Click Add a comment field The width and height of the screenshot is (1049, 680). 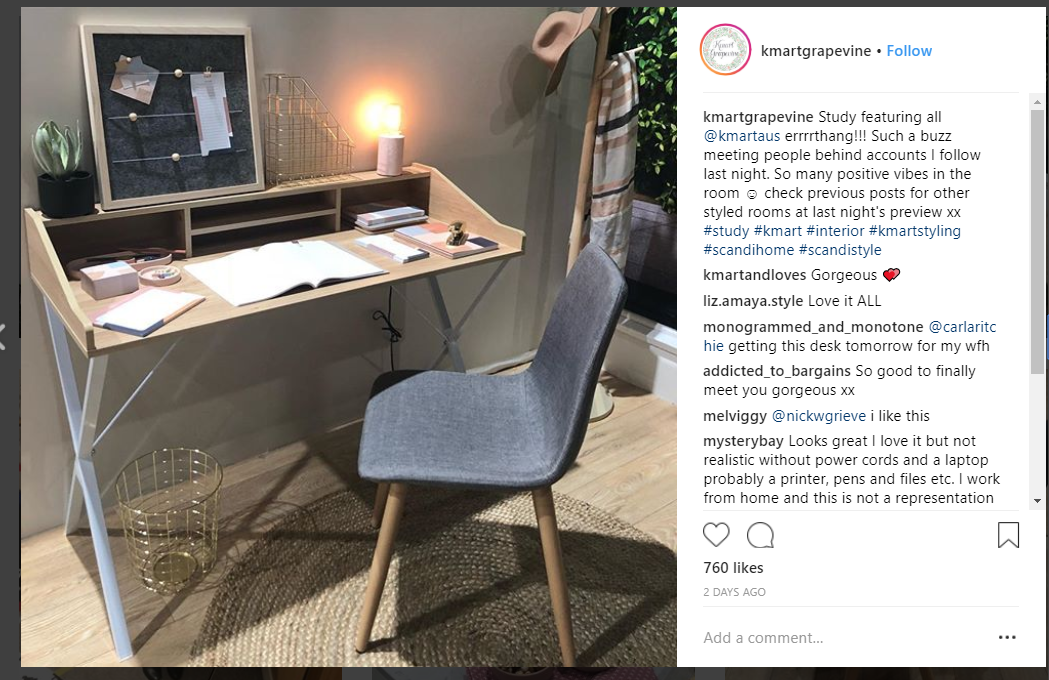click(x=843, y=638)
